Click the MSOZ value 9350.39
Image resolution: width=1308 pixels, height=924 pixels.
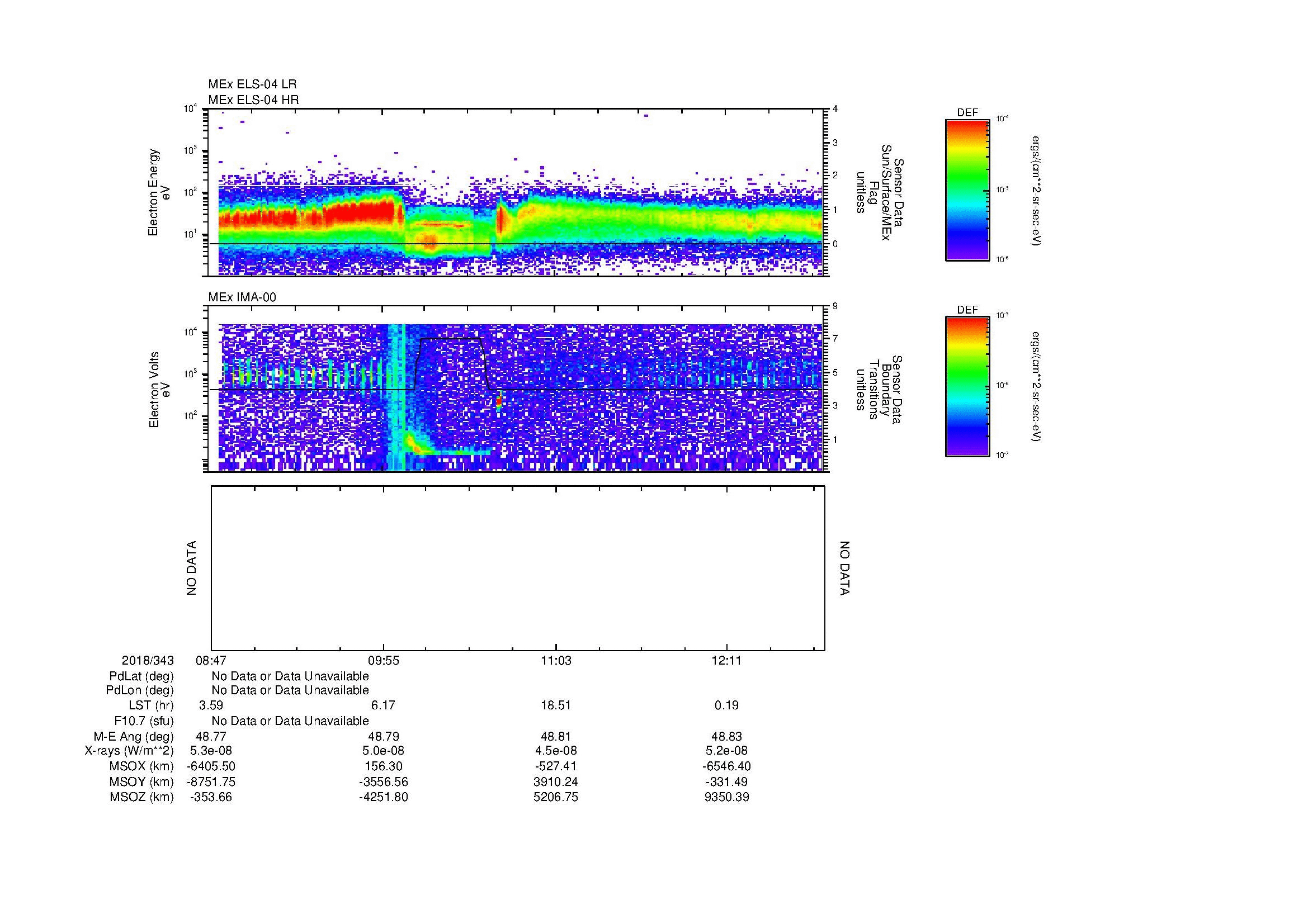click(727, 797)
